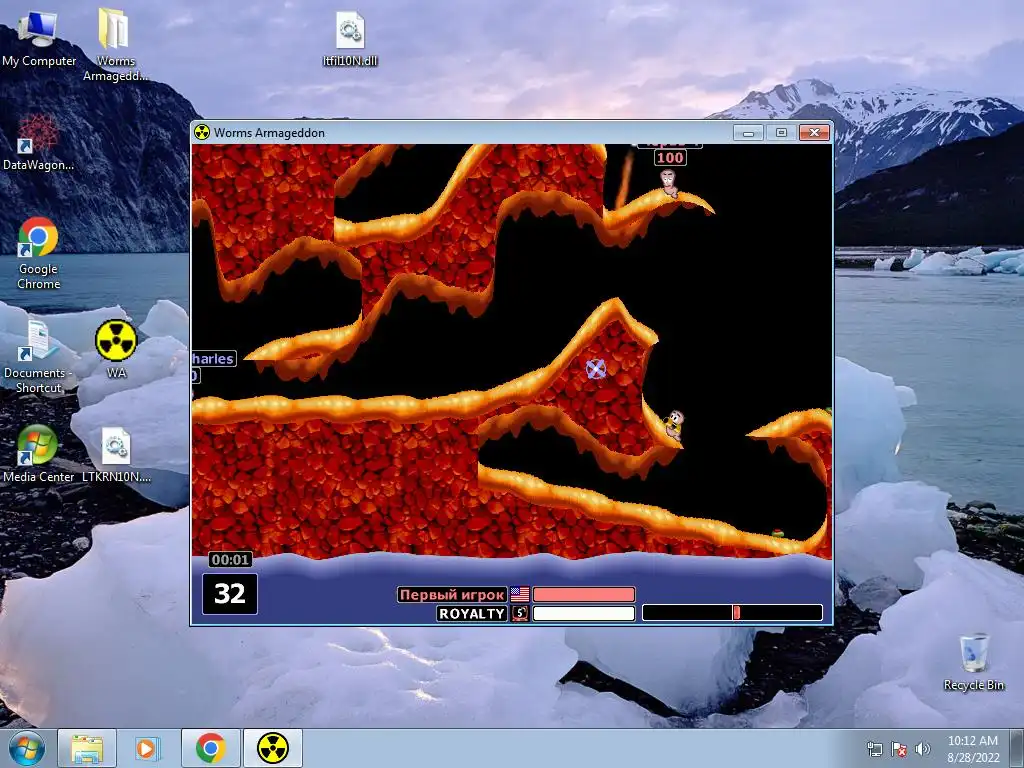Open File Explorer from the taskbar
The width and height of the screenshot is (1024, 768).
coord(87,748)
